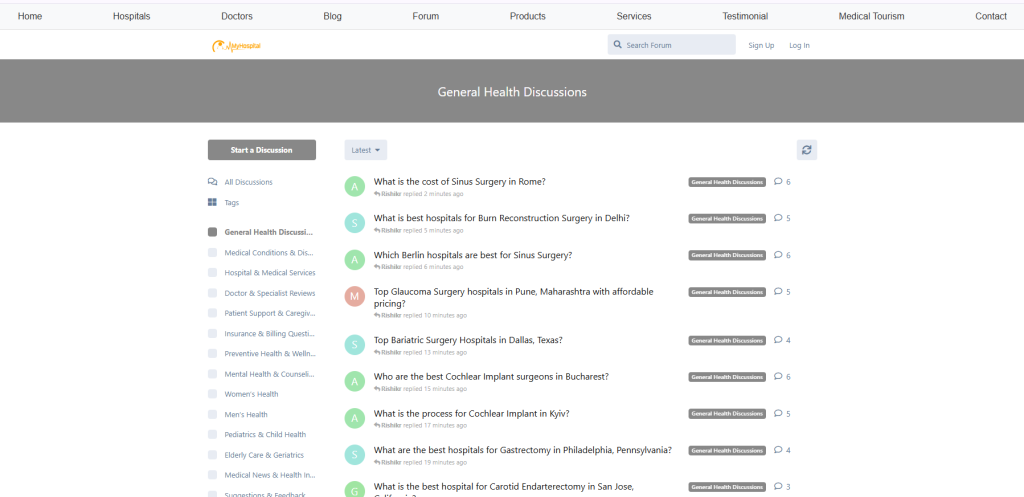Click reply count icon for Carotid Endarterectomy post
Image resolution: width=1024 pixels, height=497 pixels.
[x=778, y=487]
